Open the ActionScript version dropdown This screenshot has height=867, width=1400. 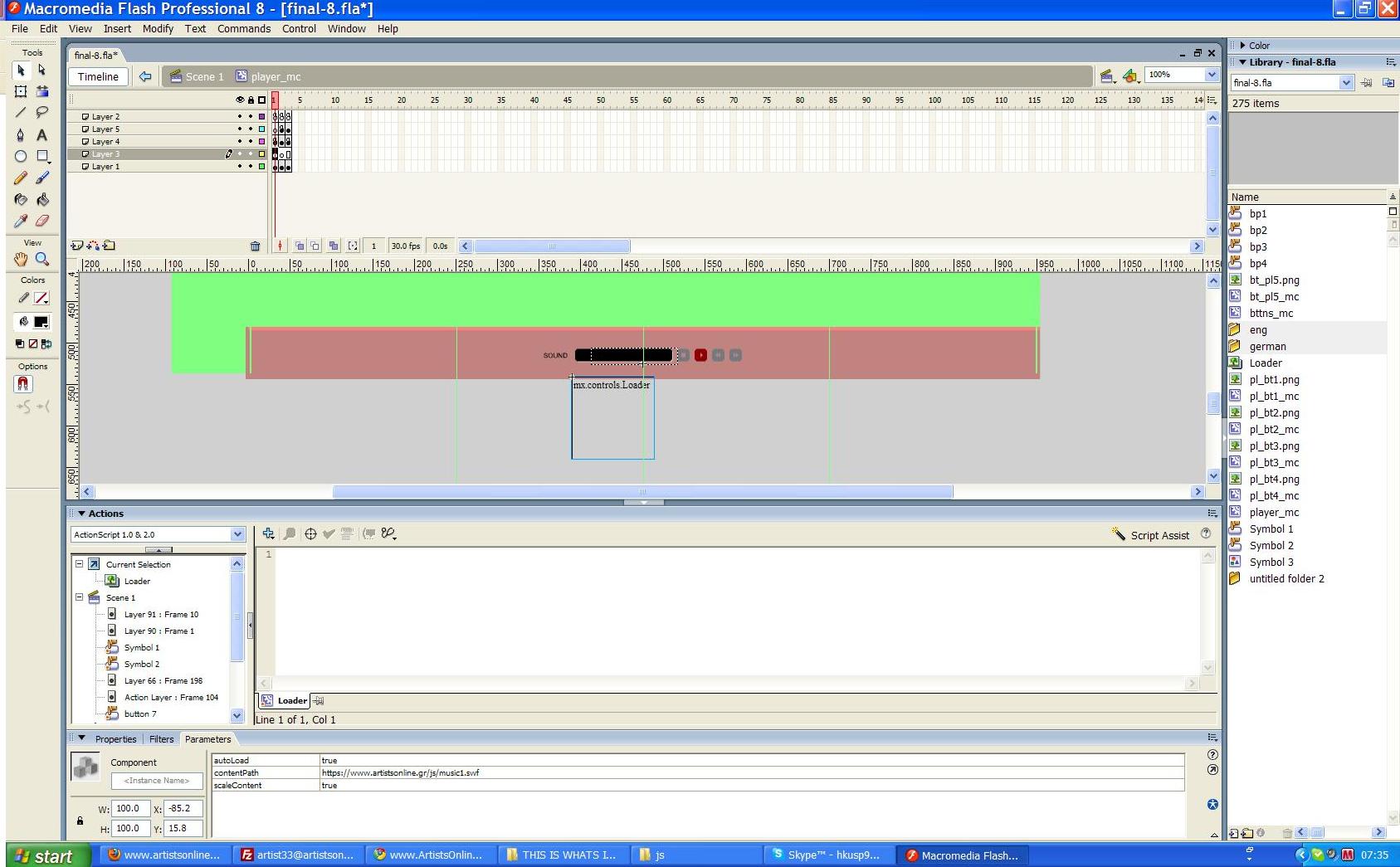[x=237, y=534]
